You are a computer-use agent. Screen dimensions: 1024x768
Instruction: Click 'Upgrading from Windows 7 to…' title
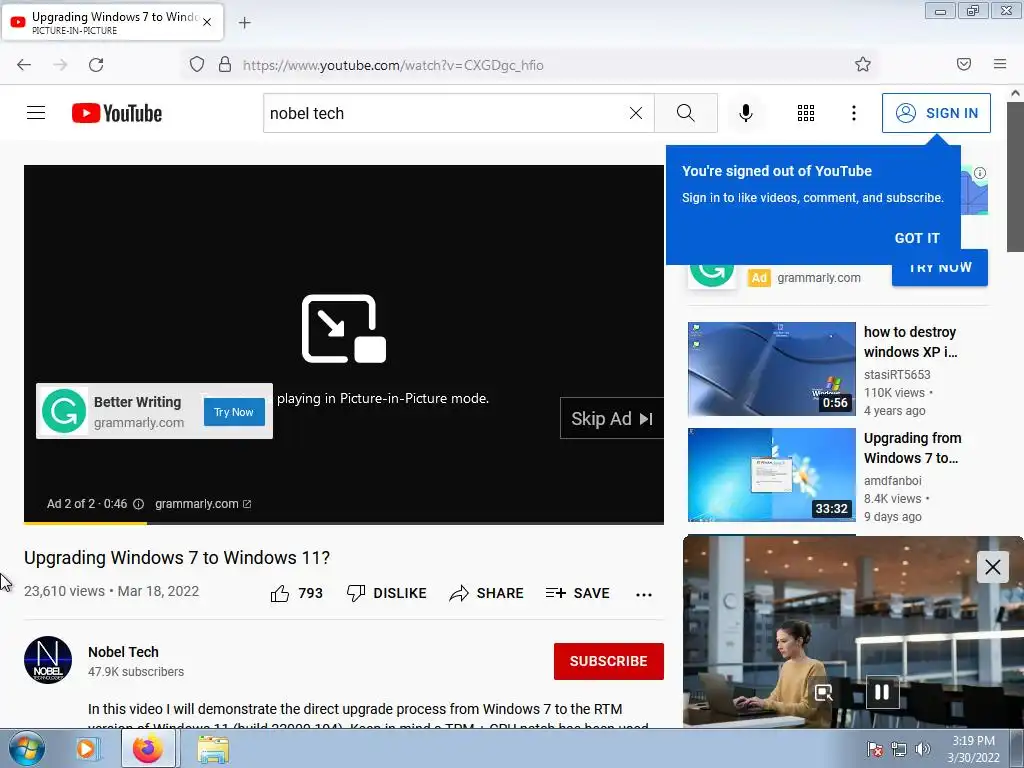click(912, 448)
